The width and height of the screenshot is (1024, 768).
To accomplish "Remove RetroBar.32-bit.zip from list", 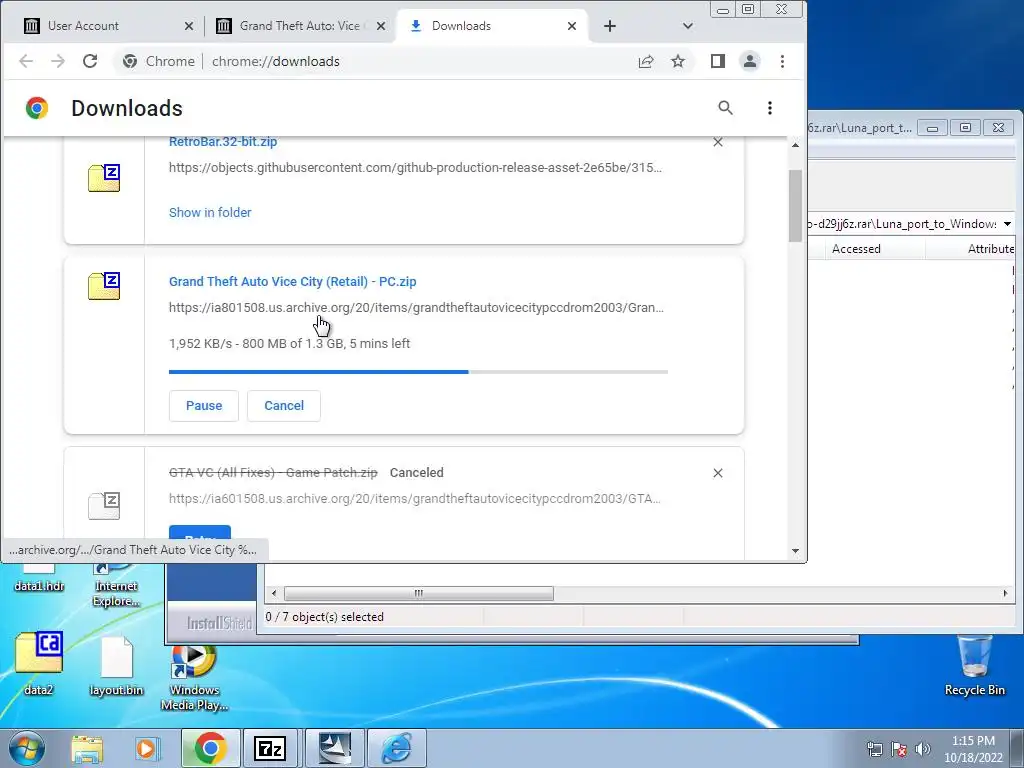I will pyautogui.click(x=718, y=142).
